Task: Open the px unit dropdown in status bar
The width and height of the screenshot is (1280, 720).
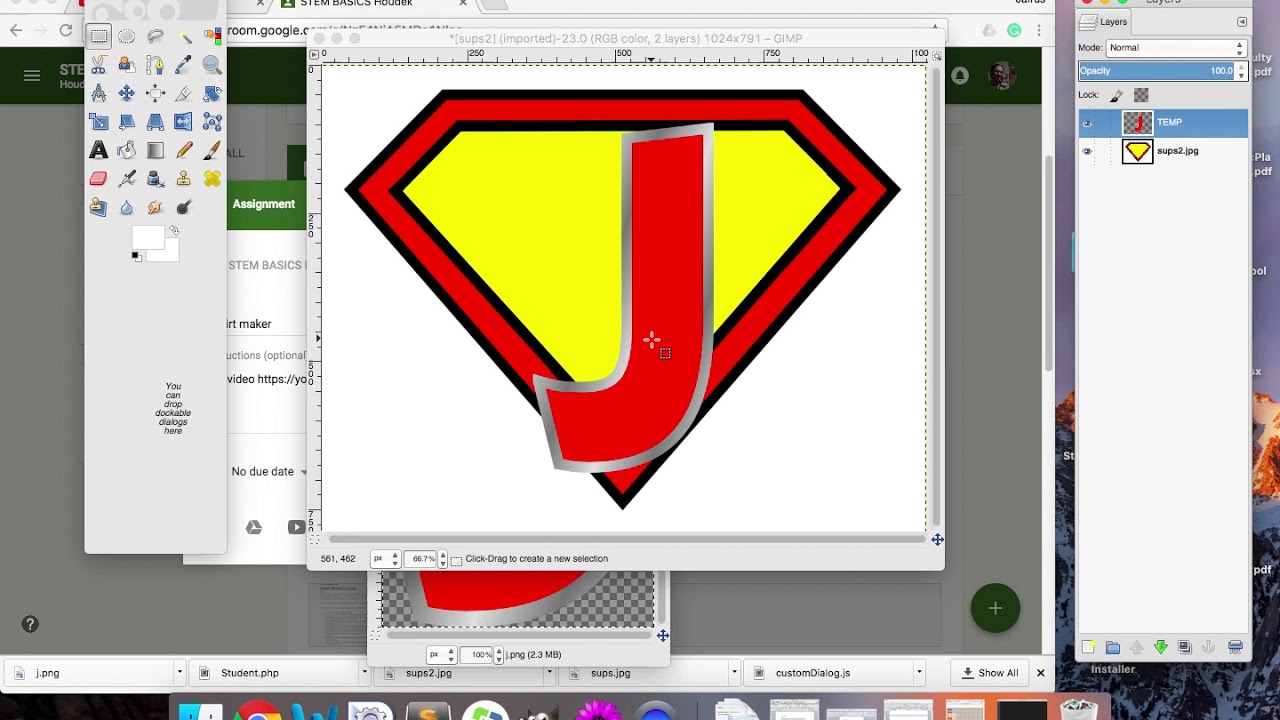Action: pyautogui.click(x=385, y=559)
